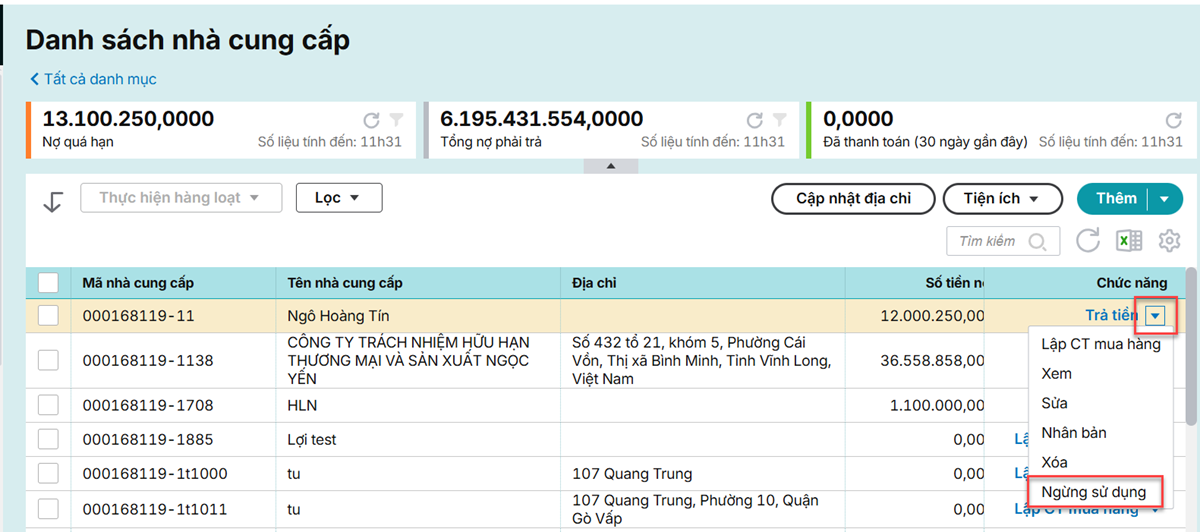Open the Lọc filter dropdown
The image size is (1200, 532).
338,198
